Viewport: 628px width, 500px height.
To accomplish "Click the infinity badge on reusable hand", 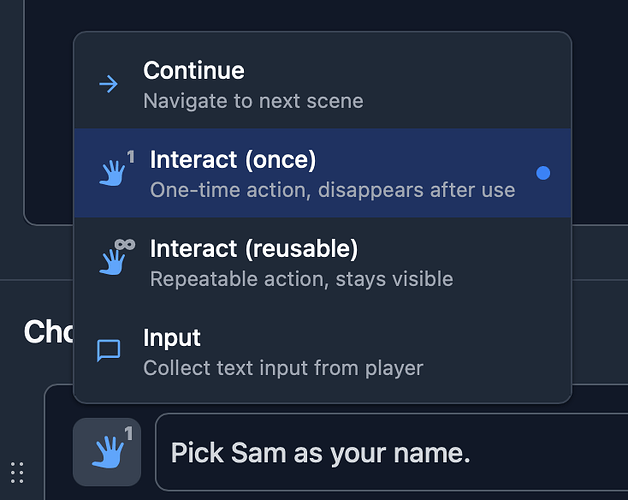I will coord(124,243).
